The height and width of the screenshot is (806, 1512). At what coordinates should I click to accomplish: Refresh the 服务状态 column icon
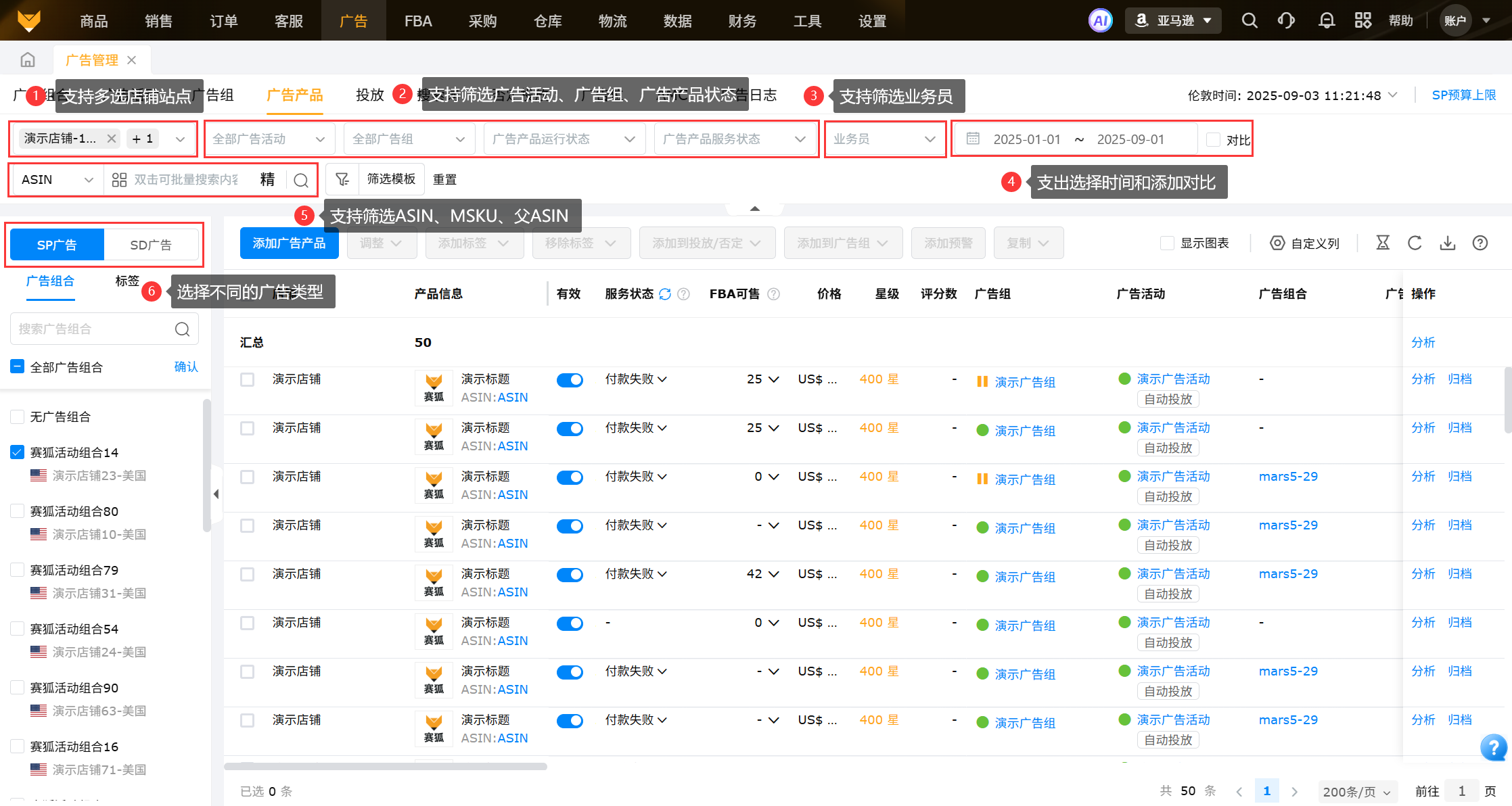tap(665, 293)
